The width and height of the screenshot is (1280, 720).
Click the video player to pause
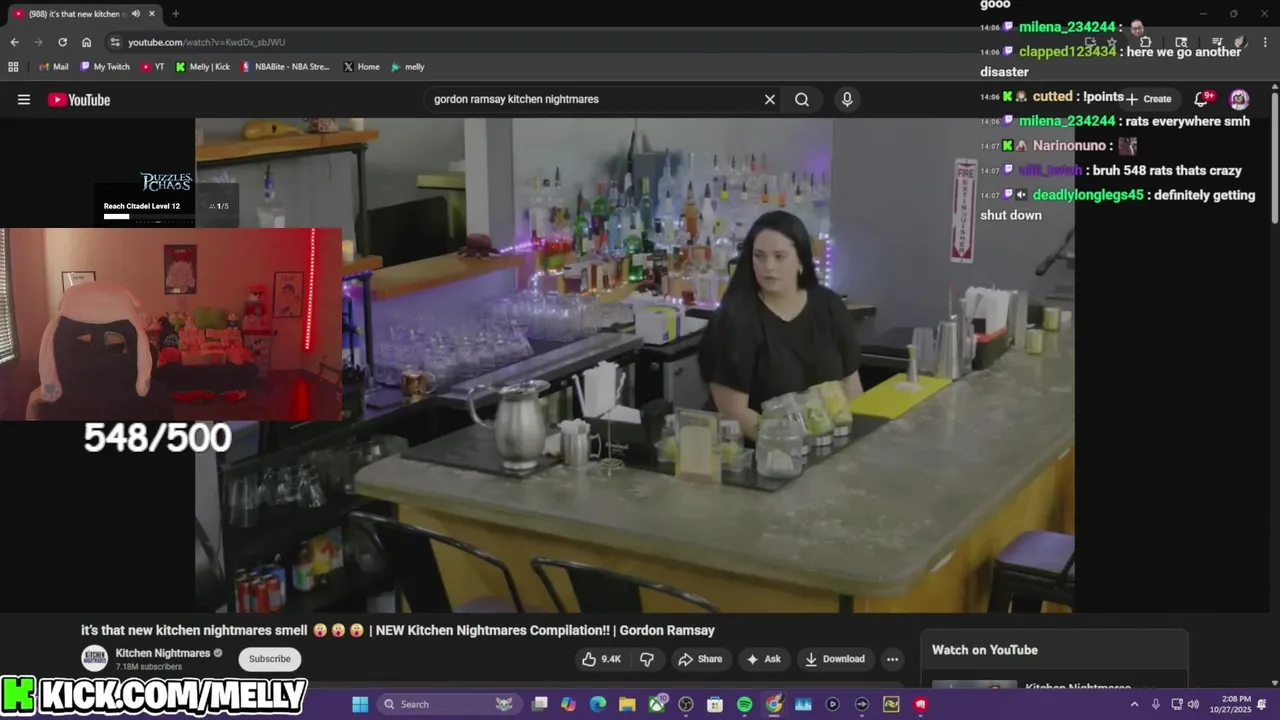(x=634, y=365)
